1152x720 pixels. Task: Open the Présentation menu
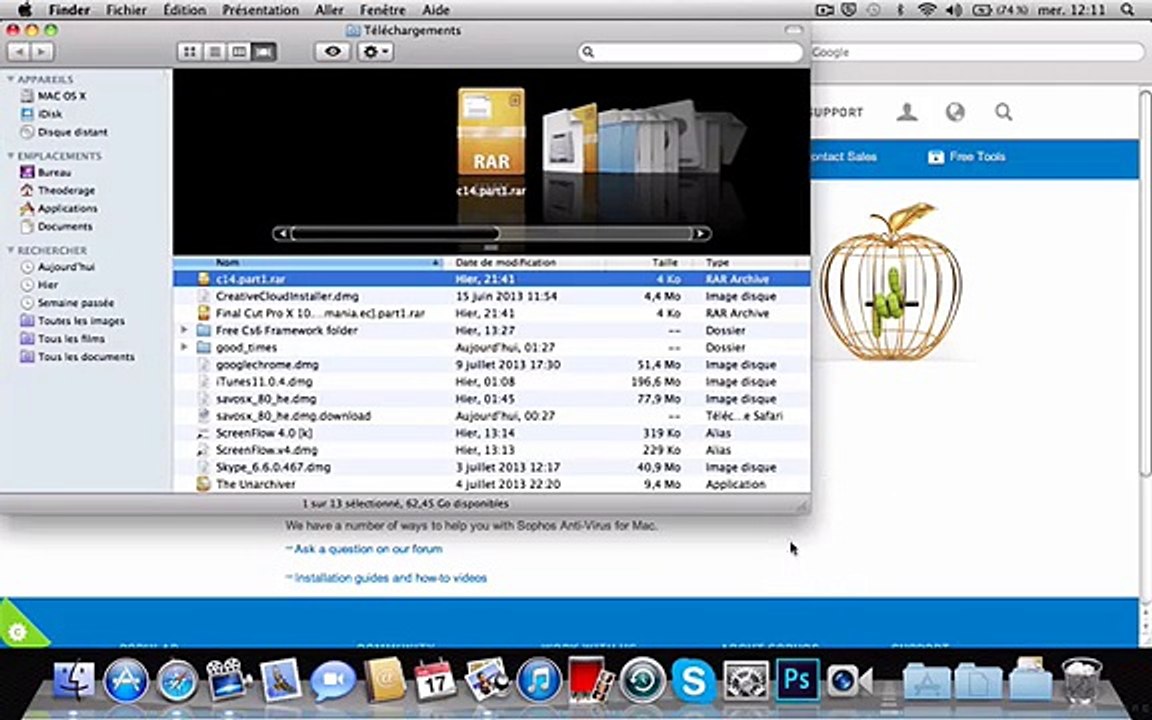(x=260, y=10)
